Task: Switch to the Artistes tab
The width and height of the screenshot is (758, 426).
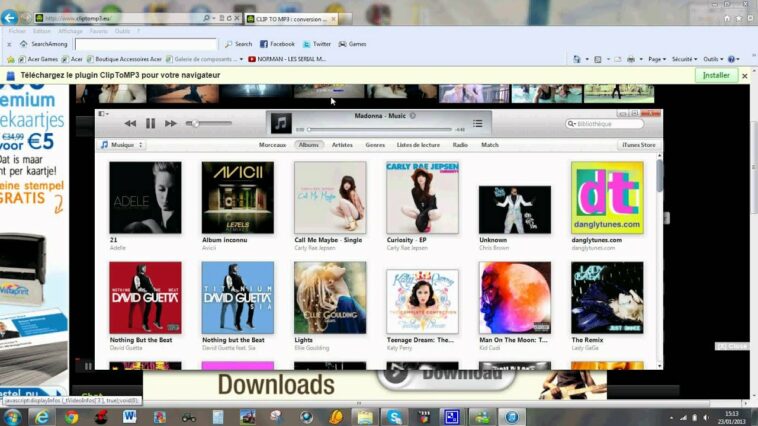Action: coord(342,145)
